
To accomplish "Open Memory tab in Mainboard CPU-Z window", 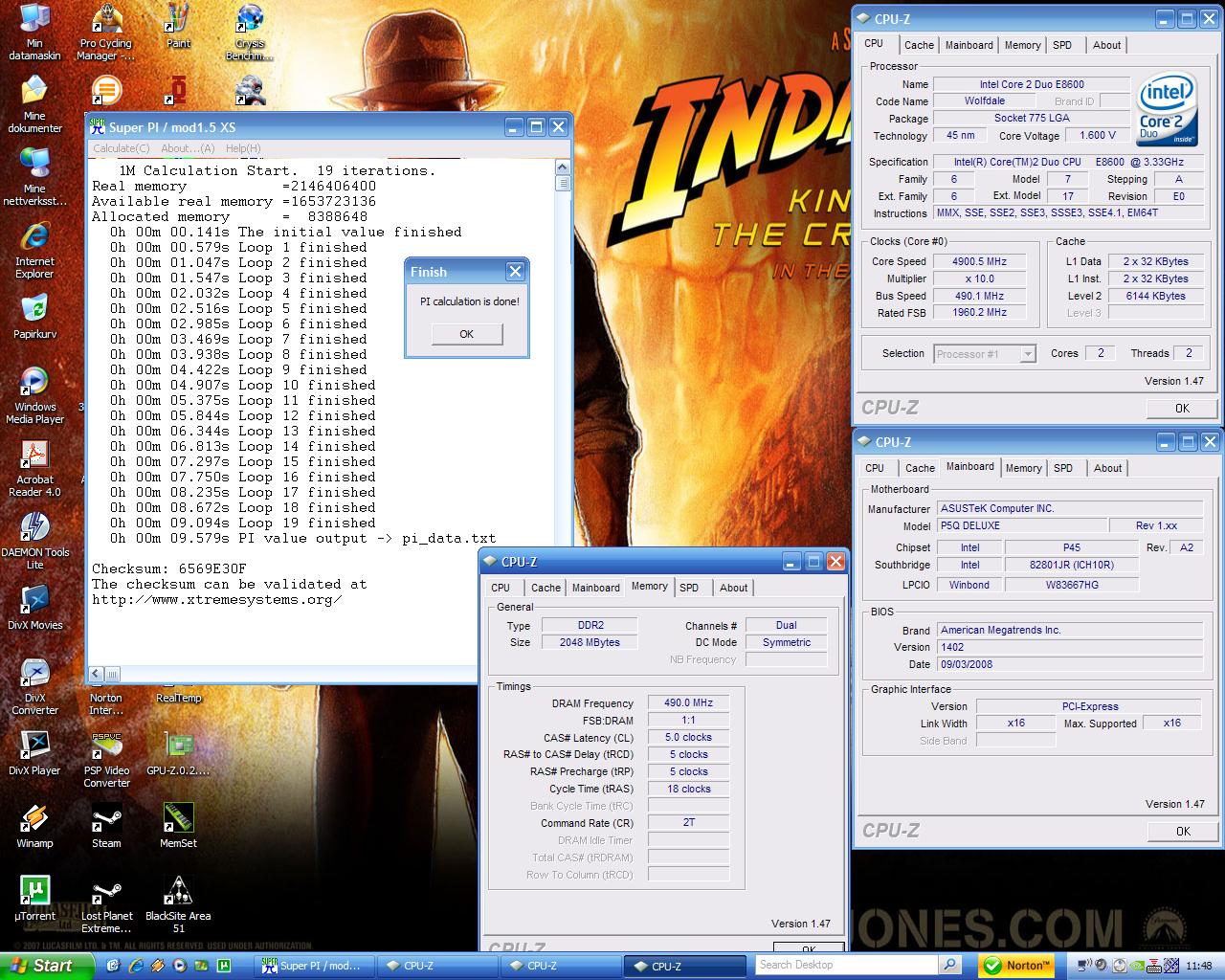I will coord(1023,468).
